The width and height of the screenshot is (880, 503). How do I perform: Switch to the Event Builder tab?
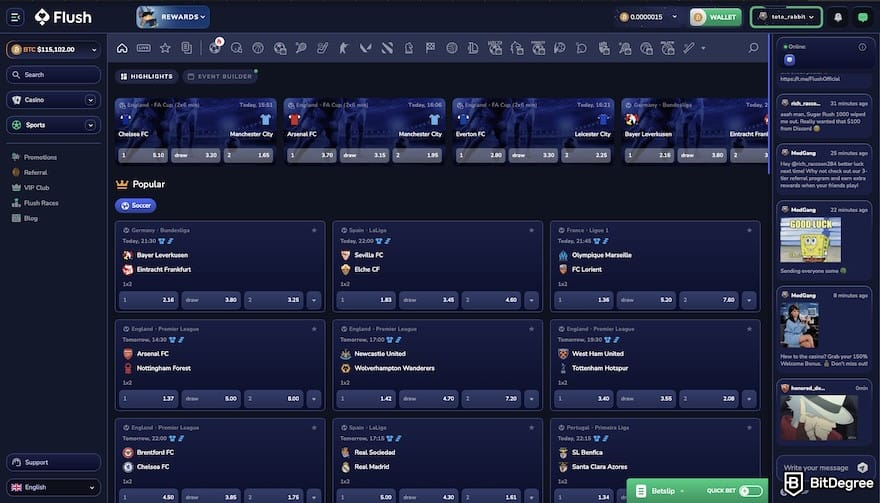(220, 76)
